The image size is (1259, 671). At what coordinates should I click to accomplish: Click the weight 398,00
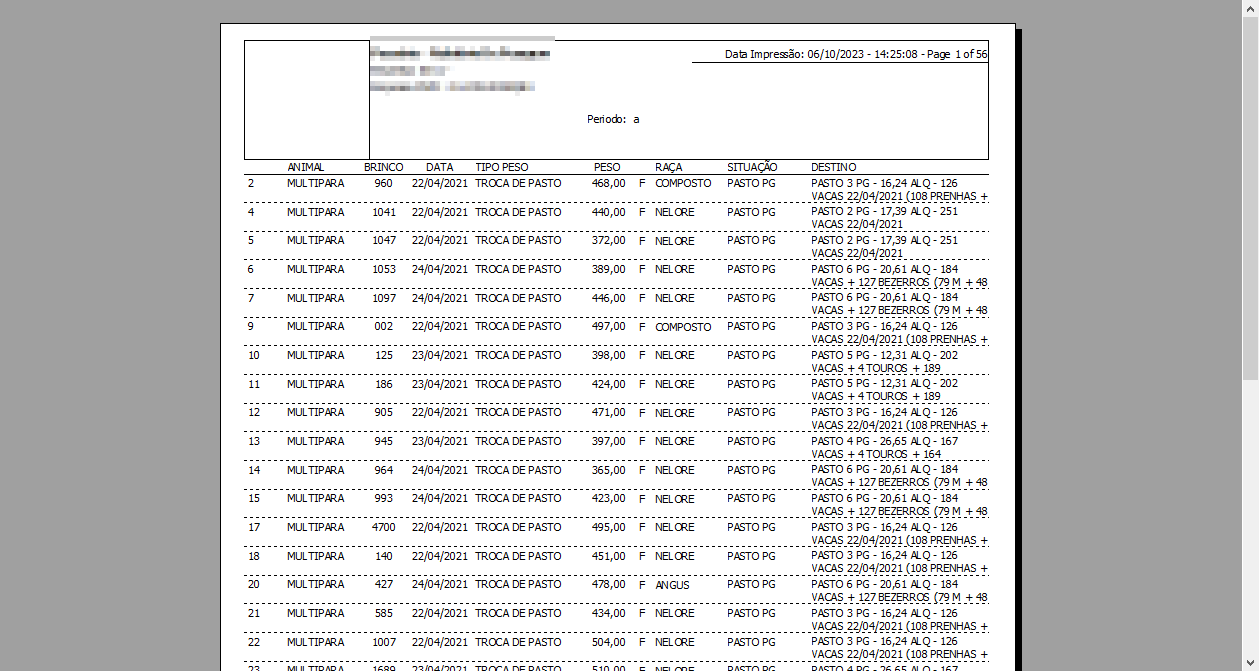(609, 355)
